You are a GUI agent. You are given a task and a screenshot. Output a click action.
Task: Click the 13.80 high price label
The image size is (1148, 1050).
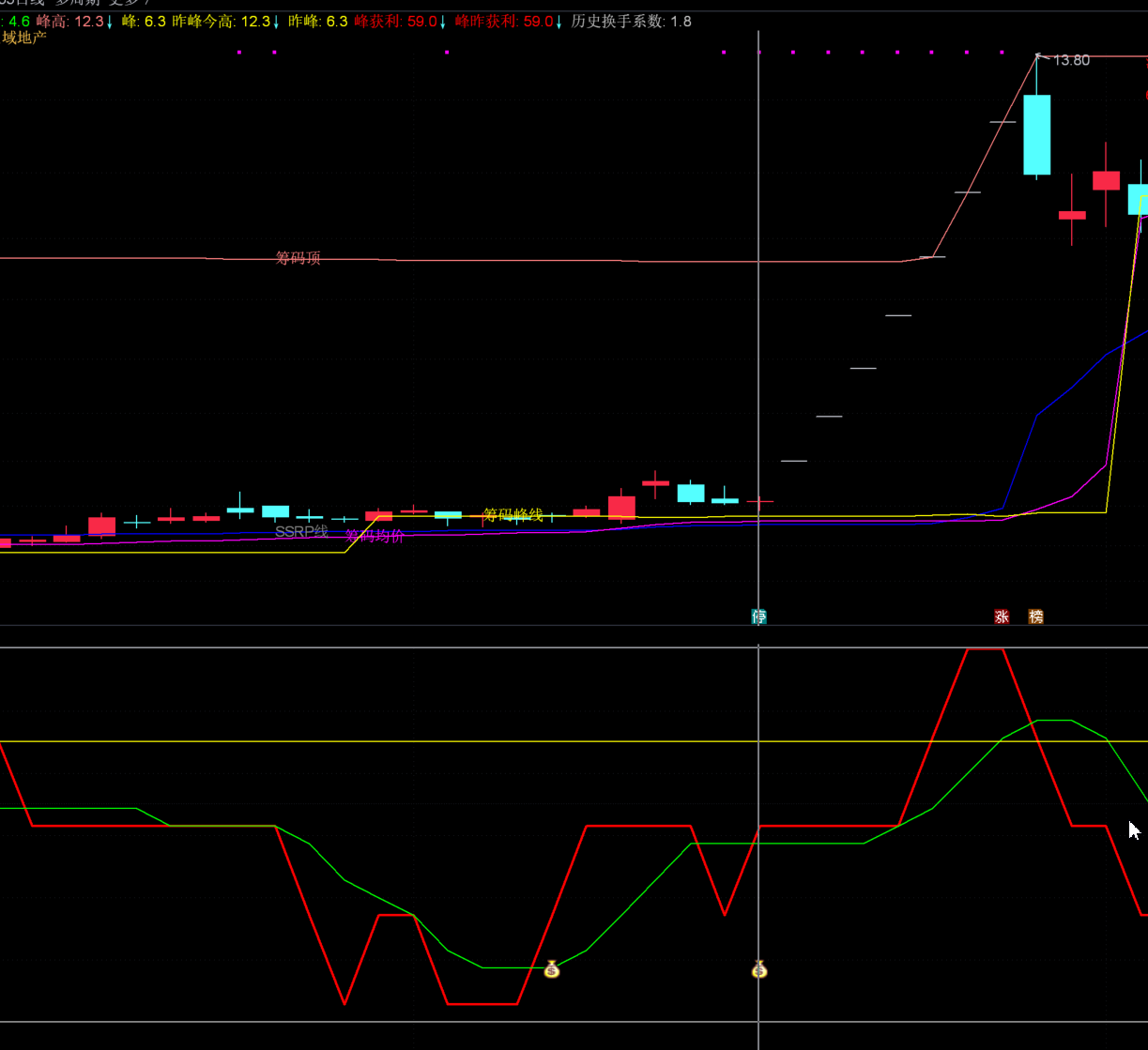tap(1071, 60)
